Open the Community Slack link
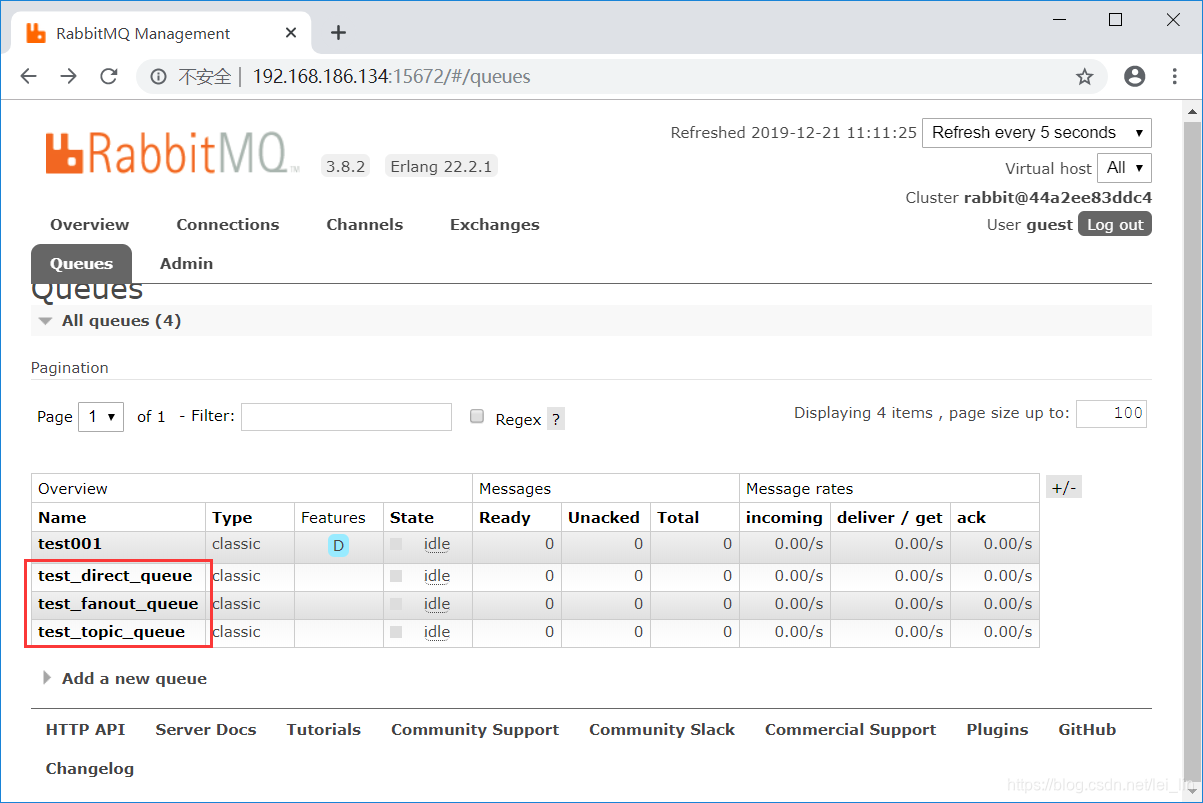 pos(662,730)
